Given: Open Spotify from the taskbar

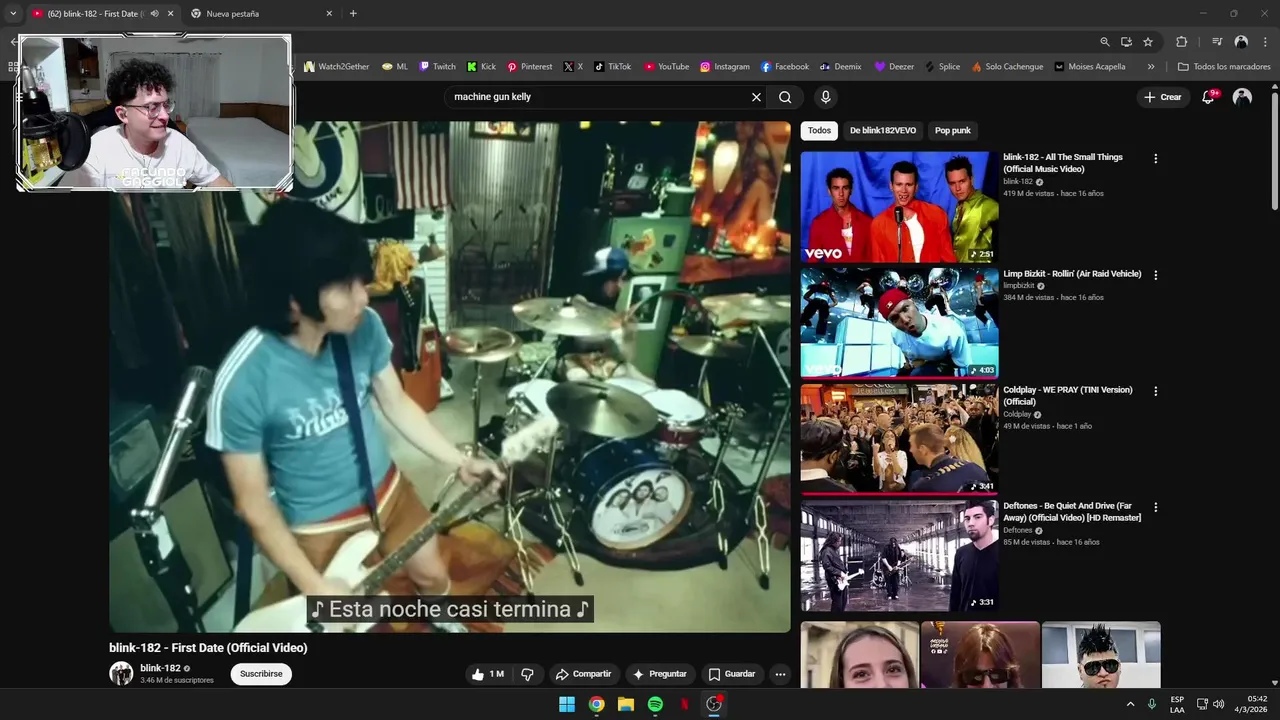Looking at the screenshot, I should pyautogui.click(x=655, y=704).
